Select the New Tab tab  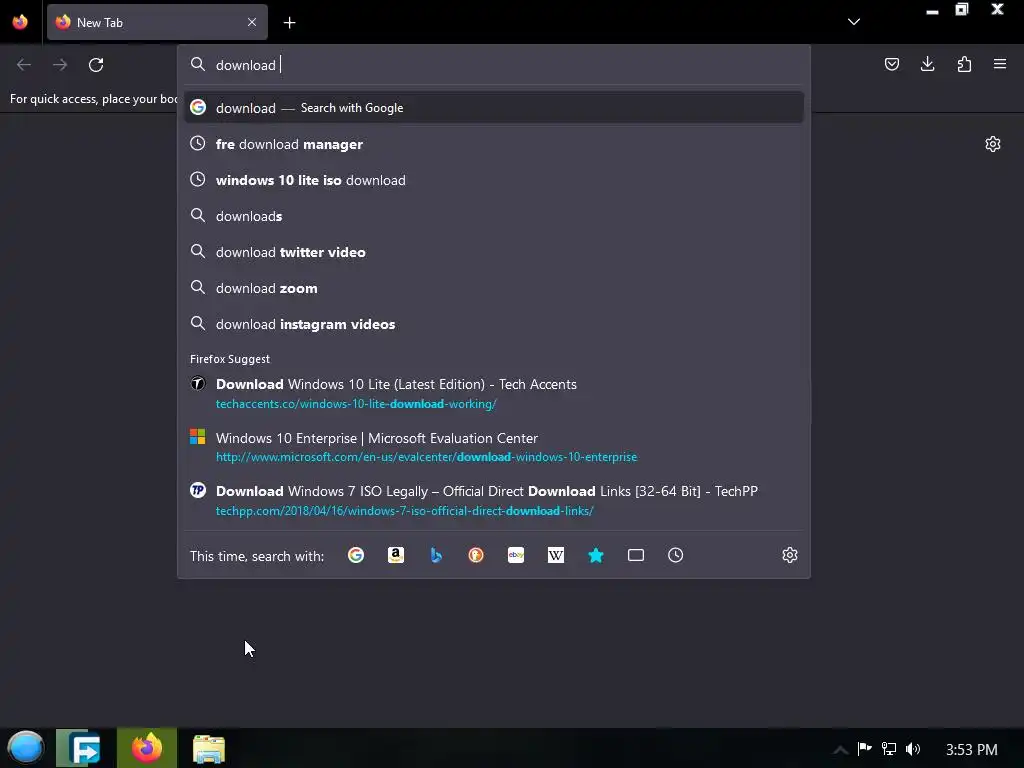click(x=157, y=22)
